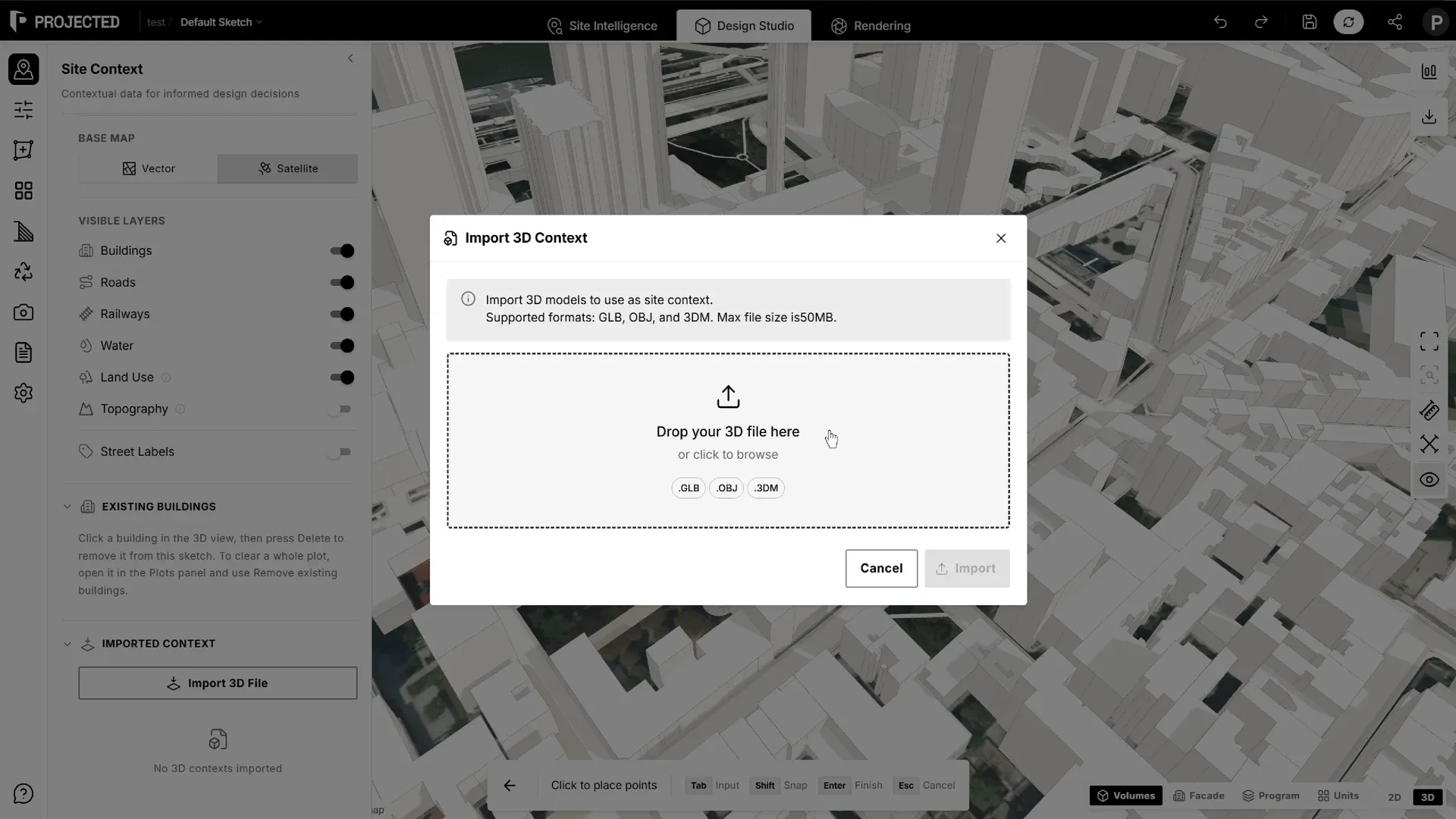This screenshot has width=1456, height=819.
Task: Click the sync refresh icon
Action: (x=1348, y=22)
